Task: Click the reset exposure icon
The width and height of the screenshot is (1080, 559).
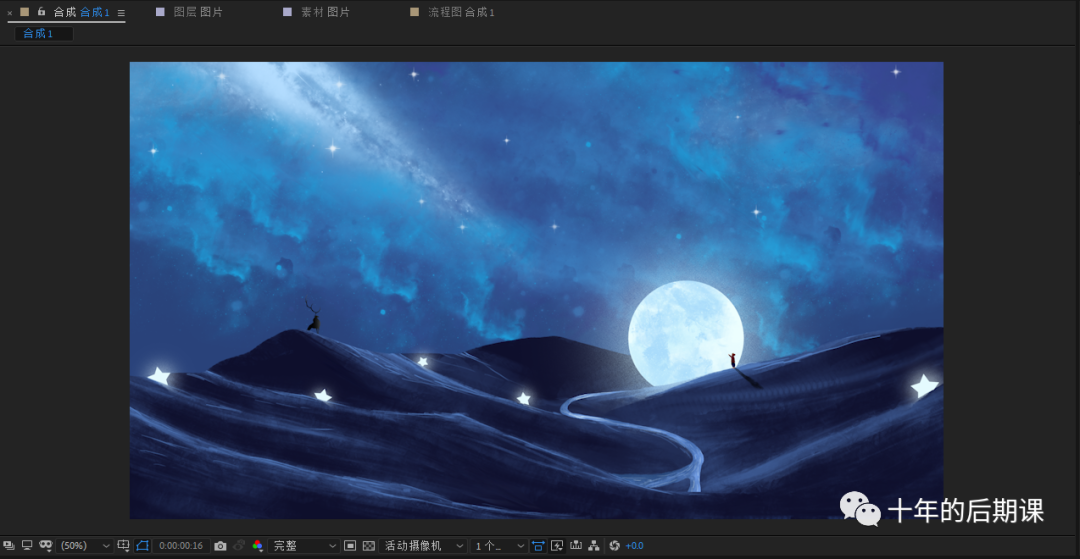Action: (x=614, y=546)
